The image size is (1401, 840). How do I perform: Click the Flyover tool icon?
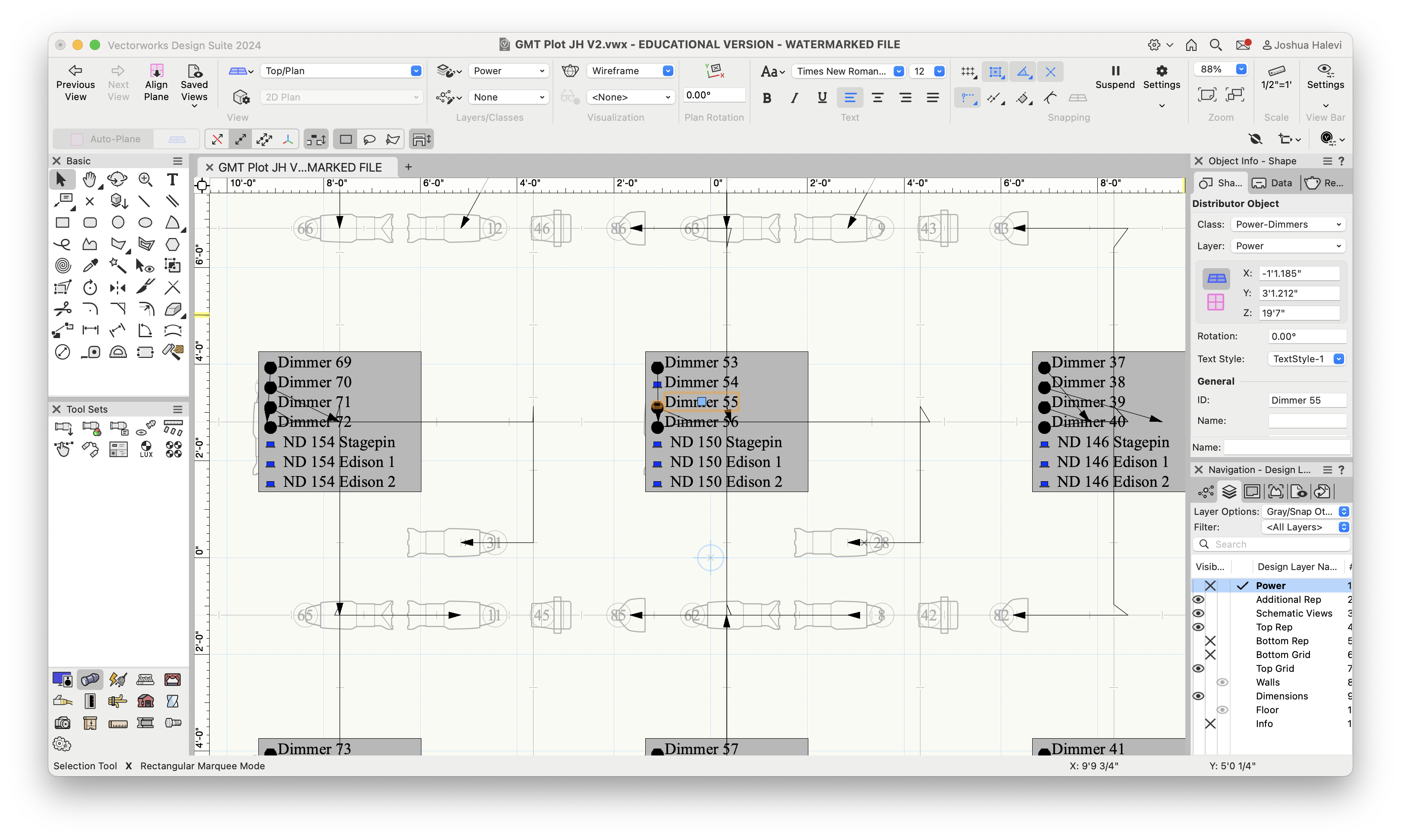pyautogui.click(x=117, y=180)
